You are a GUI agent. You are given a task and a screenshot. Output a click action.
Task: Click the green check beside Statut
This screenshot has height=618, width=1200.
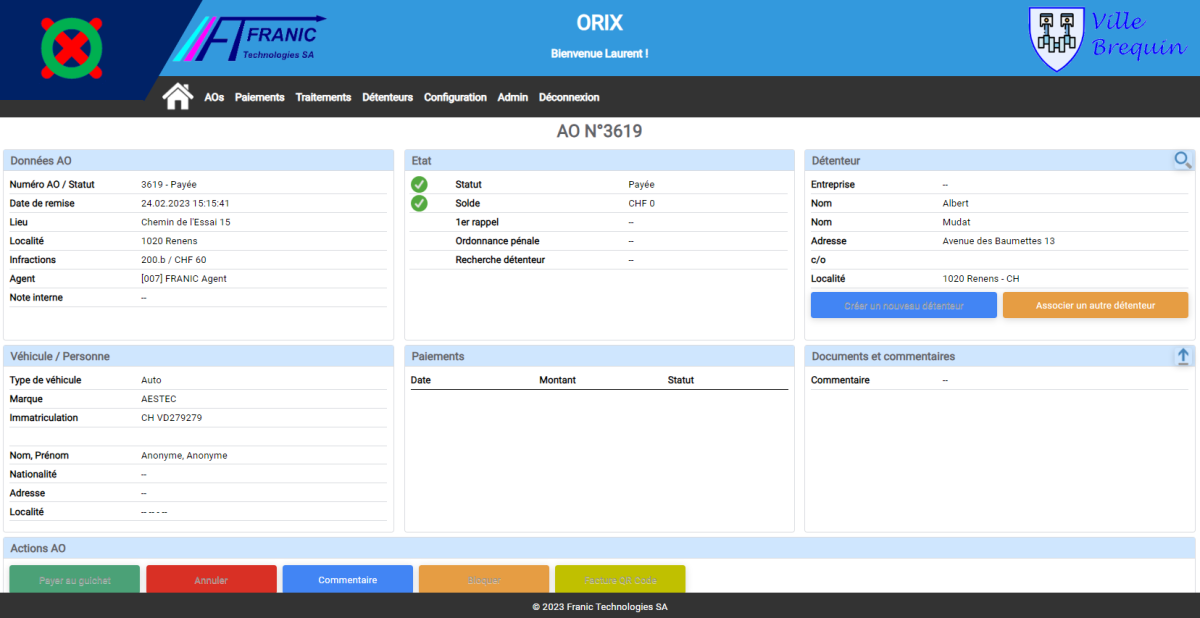coord(419,184)
